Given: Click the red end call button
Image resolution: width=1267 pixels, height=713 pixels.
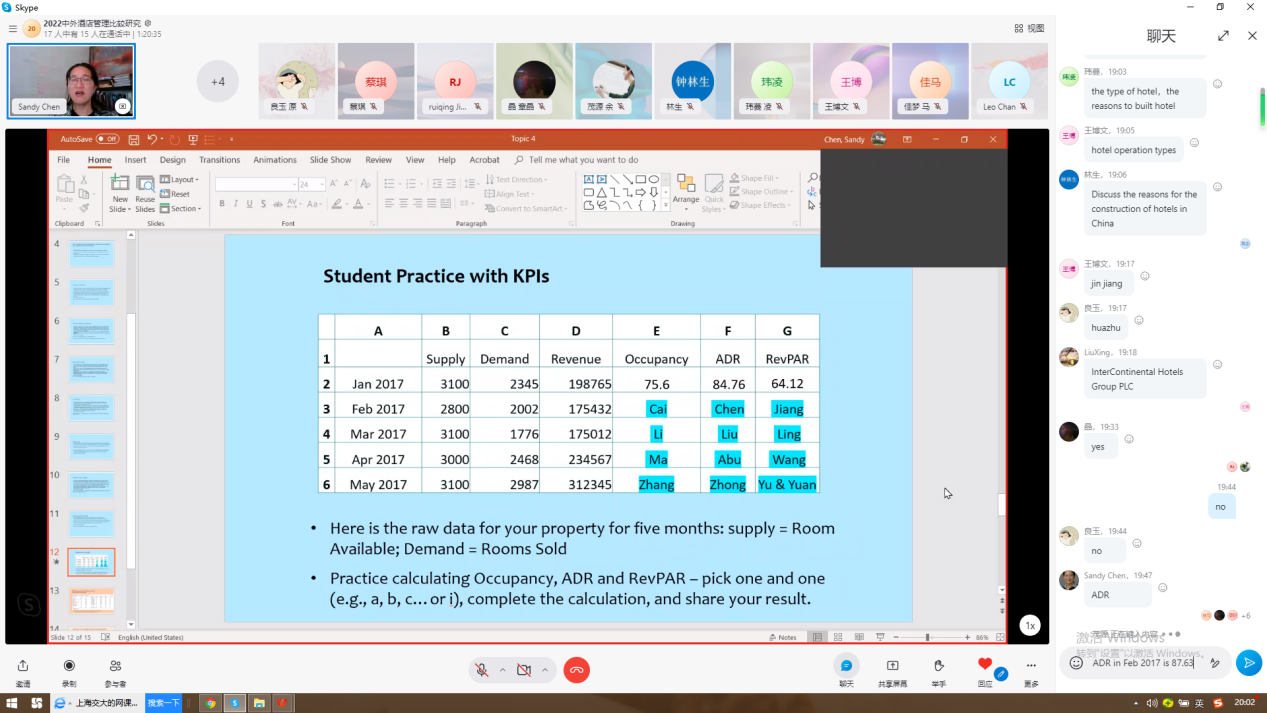Looking at the screenshot, I should pyautogui.click(x=576, y=670).
